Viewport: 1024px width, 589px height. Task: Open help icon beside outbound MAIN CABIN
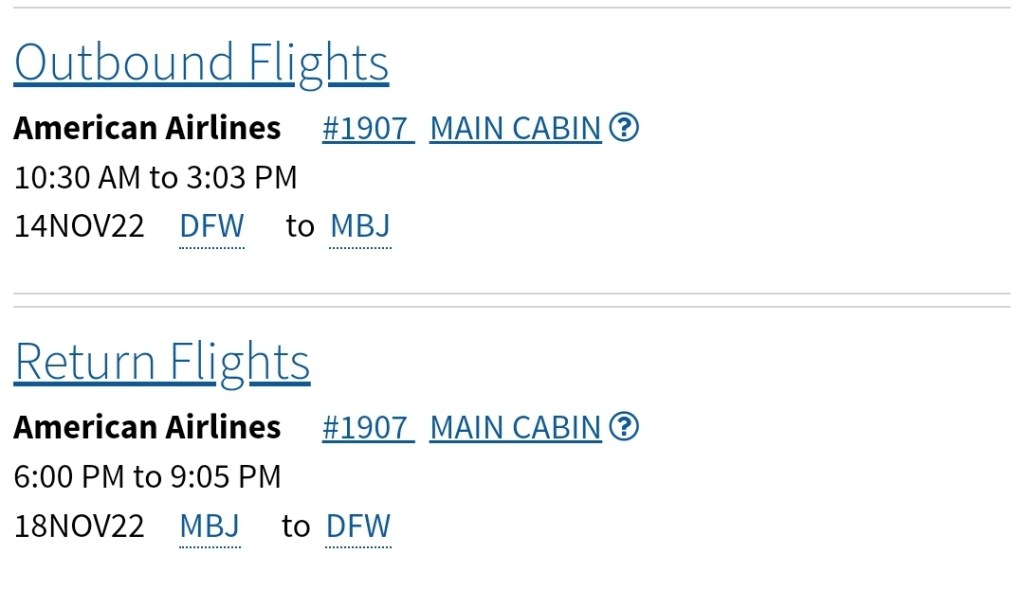(624, 128)
